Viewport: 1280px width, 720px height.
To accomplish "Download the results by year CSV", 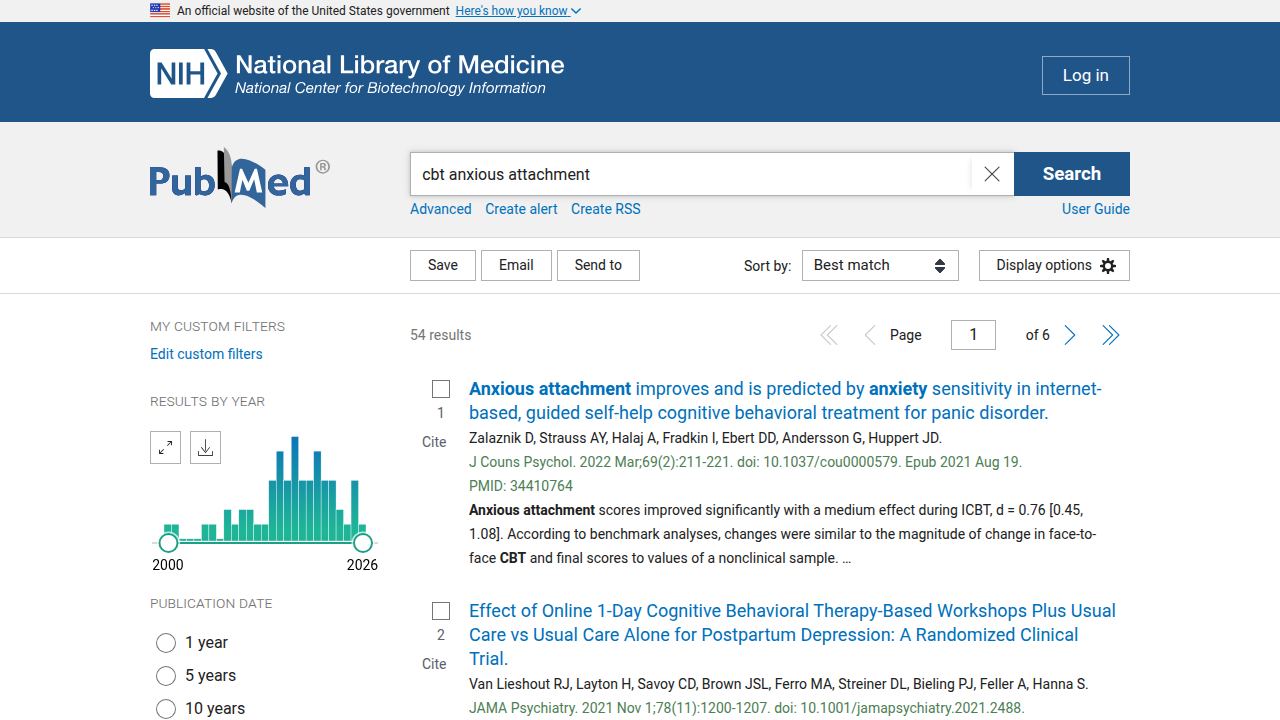I will (205, 448).
